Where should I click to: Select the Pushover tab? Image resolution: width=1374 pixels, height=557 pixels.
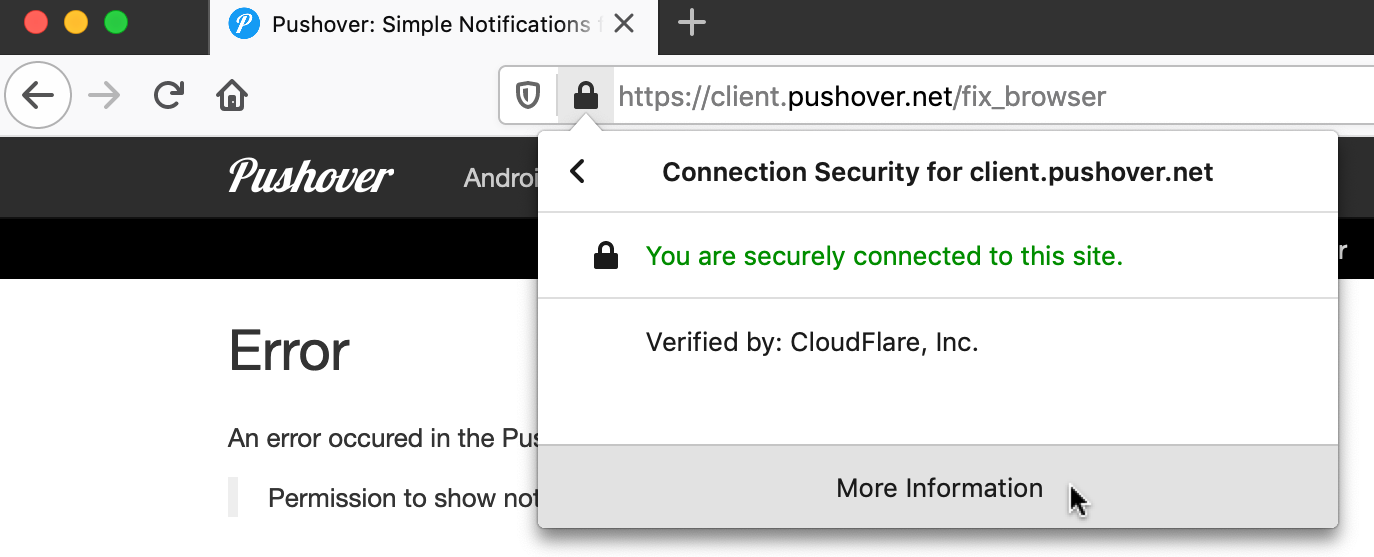420,24
